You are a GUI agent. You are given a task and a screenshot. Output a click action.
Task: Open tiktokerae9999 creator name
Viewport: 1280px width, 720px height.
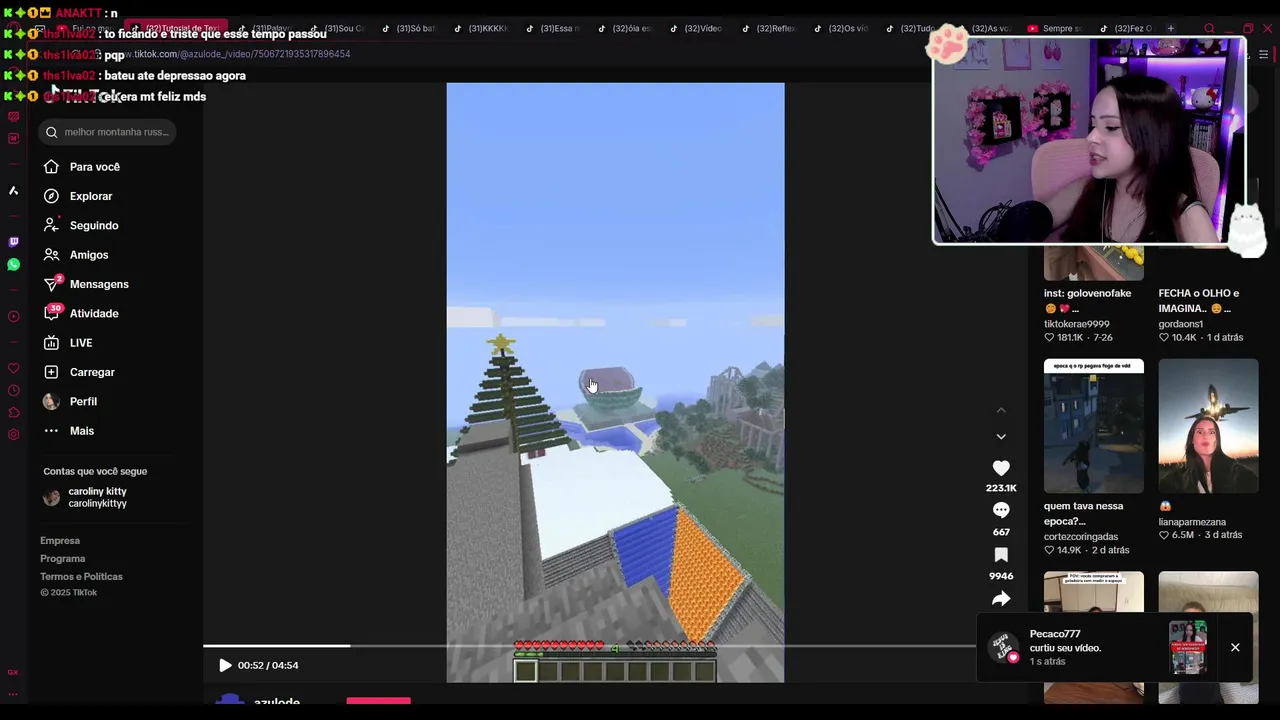point(1077,324)
